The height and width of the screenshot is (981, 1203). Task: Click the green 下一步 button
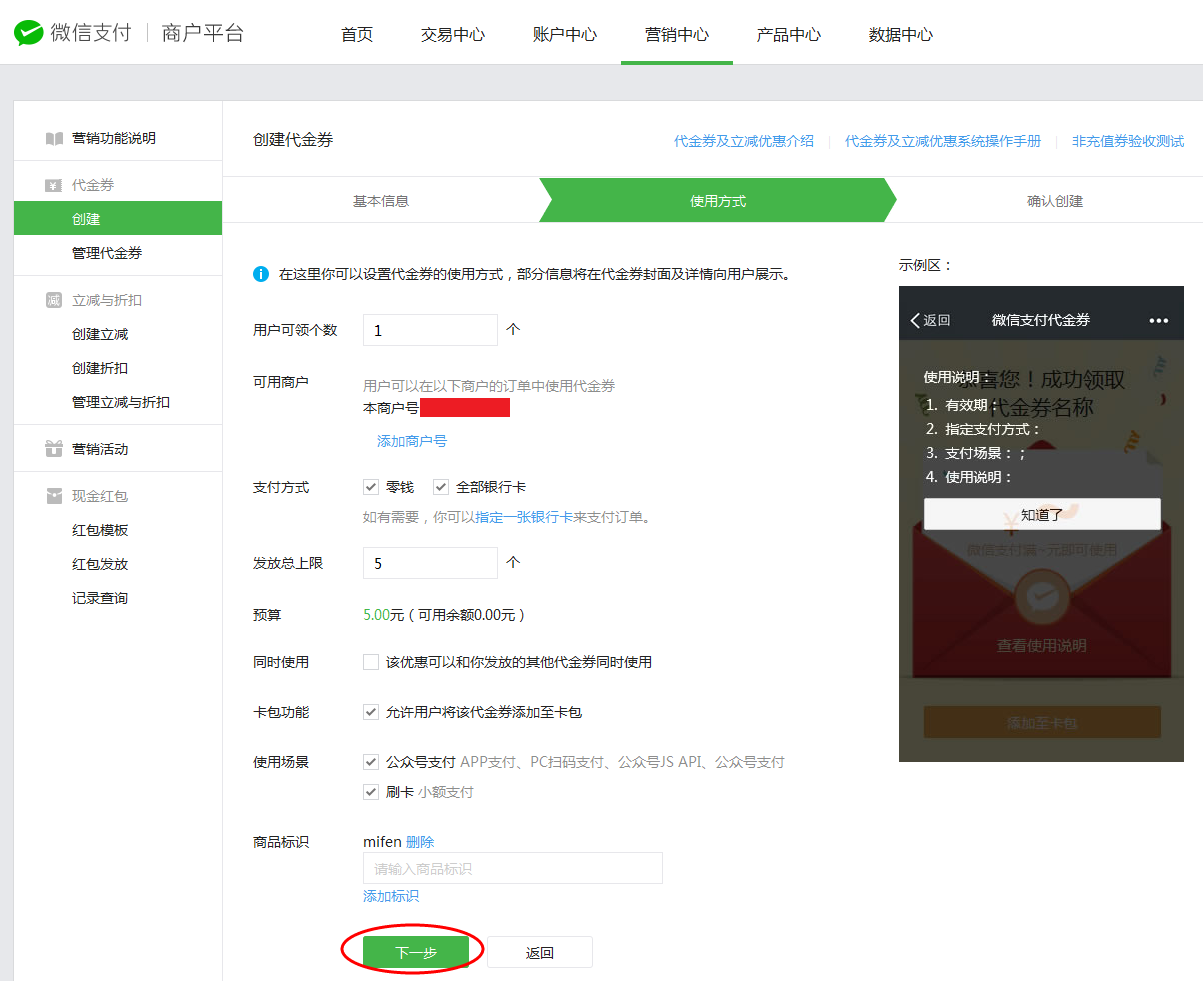pyautogui.click(x=415, y=953)
